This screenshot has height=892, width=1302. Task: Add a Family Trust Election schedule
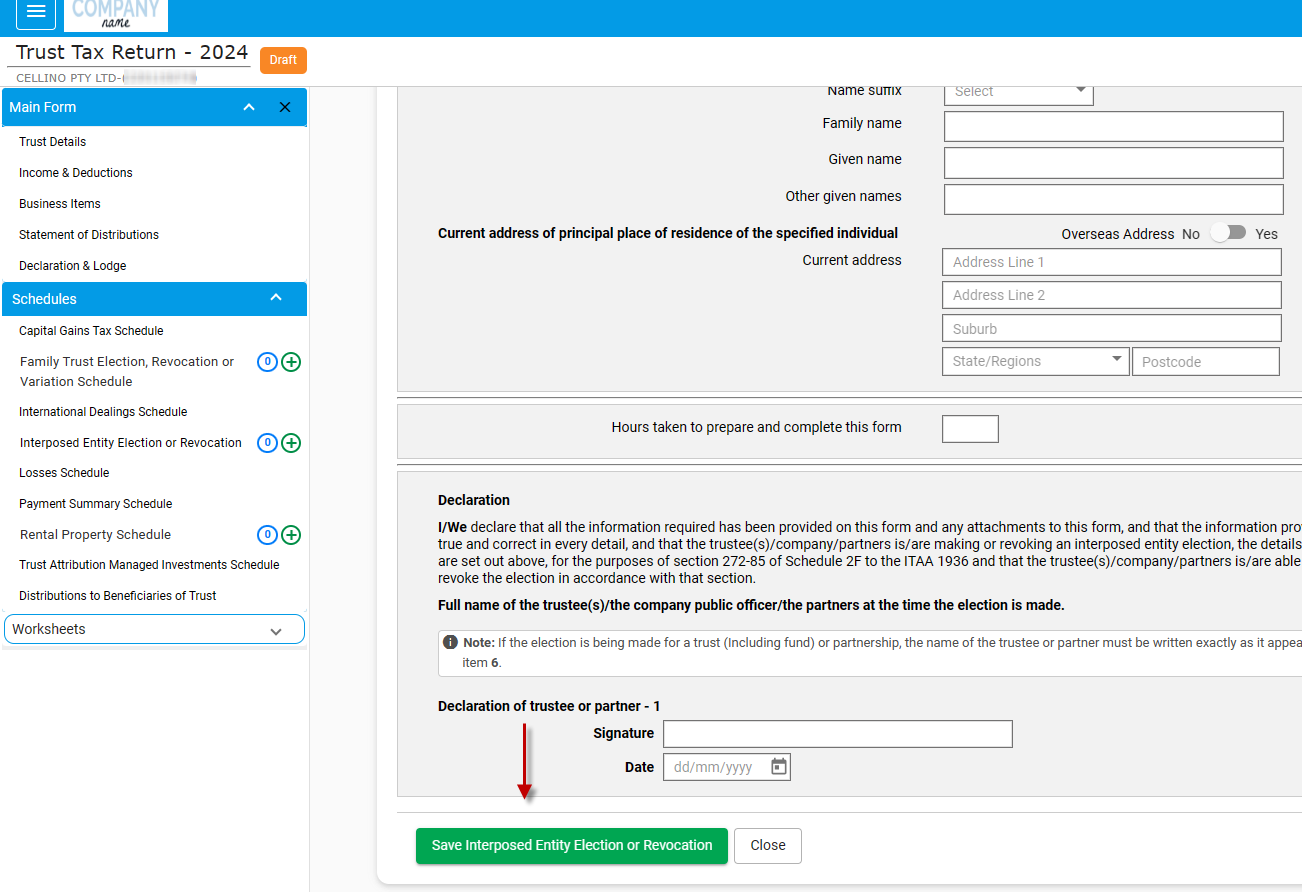click(x=291, y=362)
